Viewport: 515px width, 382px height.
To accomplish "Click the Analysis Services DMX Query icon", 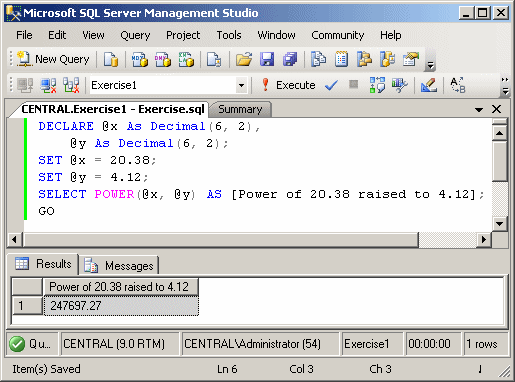I will [163, 59].
